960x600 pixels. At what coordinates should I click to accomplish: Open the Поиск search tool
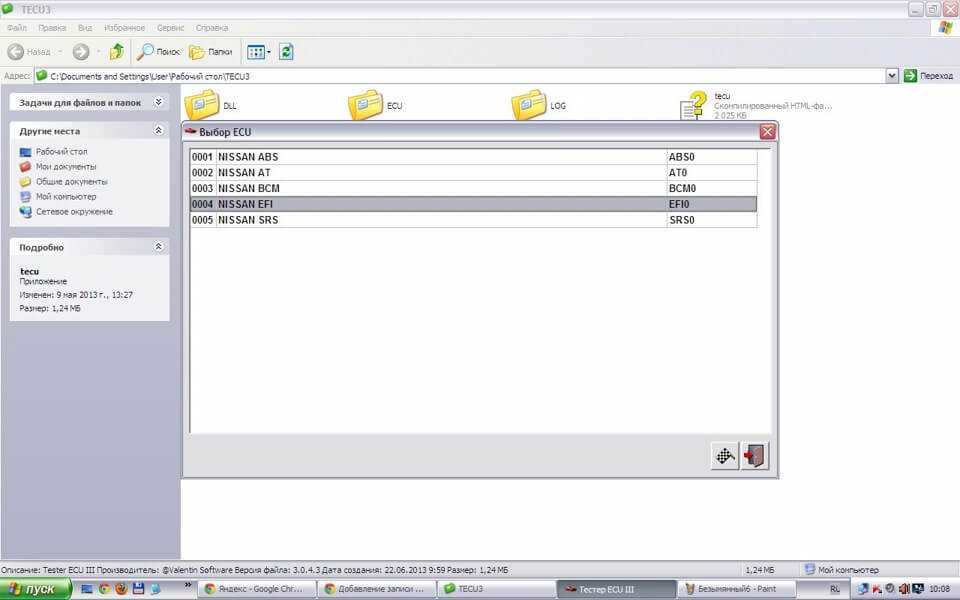click(x=159, y=52)
